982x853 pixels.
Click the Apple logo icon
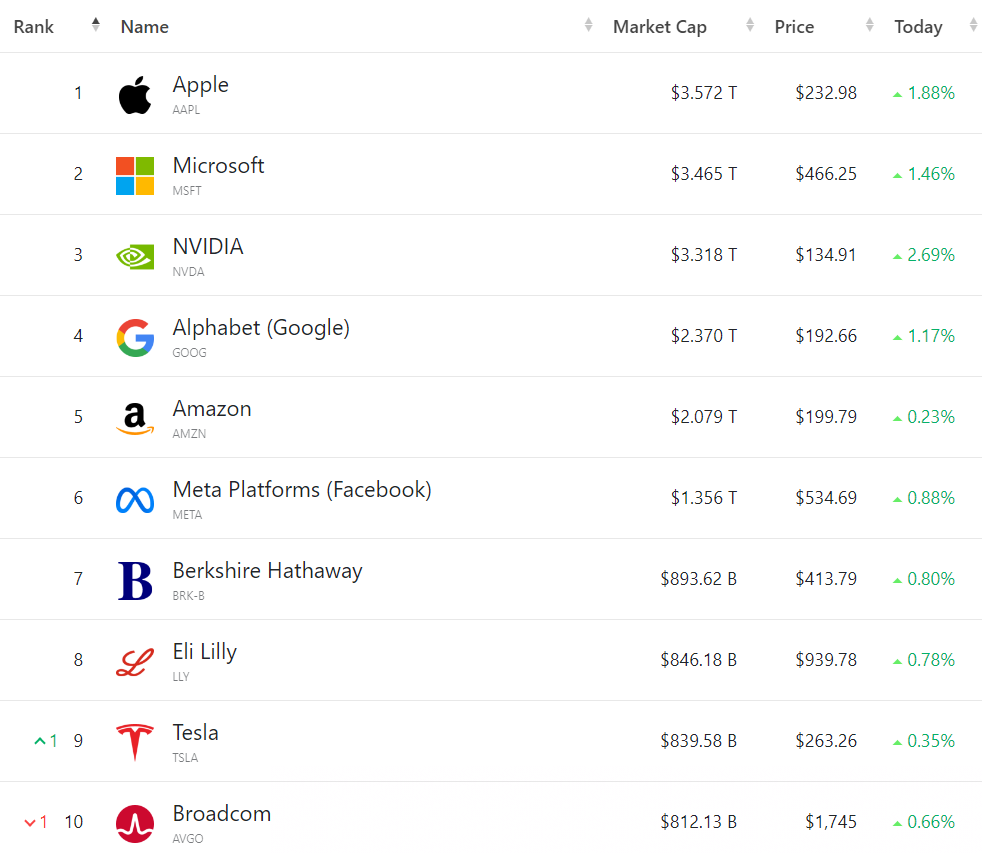click(x=135, y=95)
